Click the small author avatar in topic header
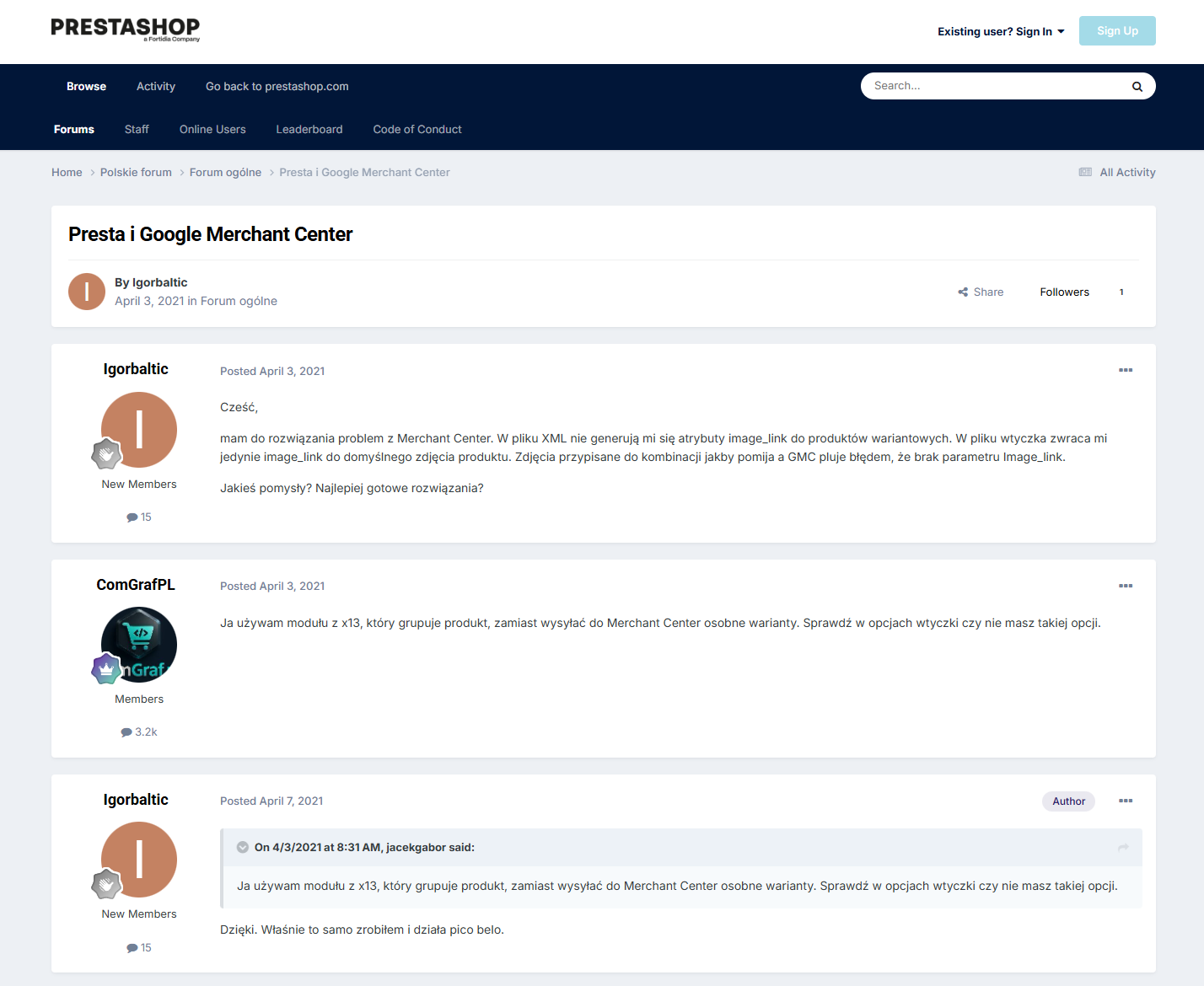 87,292
